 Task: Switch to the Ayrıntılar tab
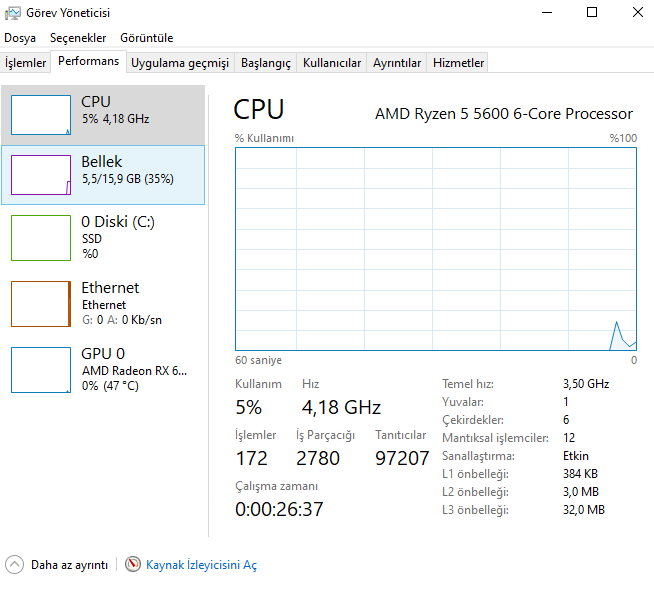[x=397, y=62]
